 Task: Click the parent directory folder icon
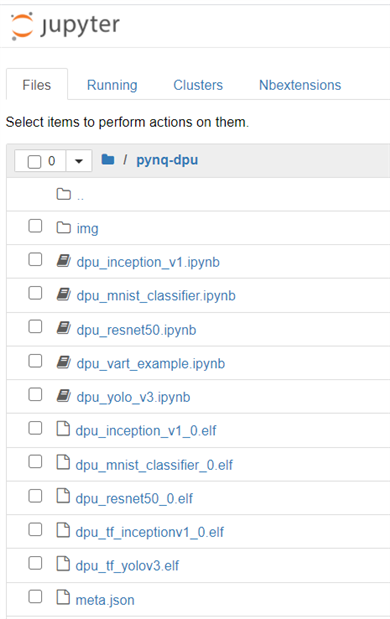64,194
